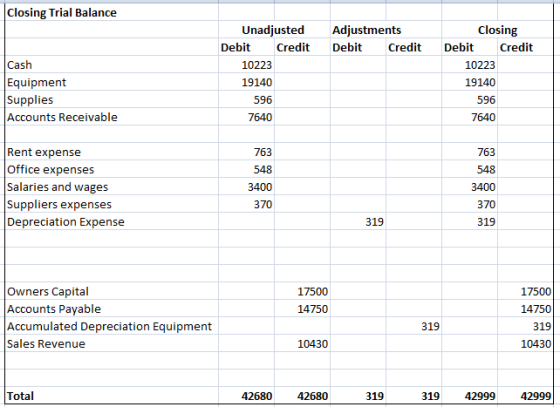This screenshot has width=560, height=407.
Task: Click the Depreciation Expense label
Action: tap(66, 222)
